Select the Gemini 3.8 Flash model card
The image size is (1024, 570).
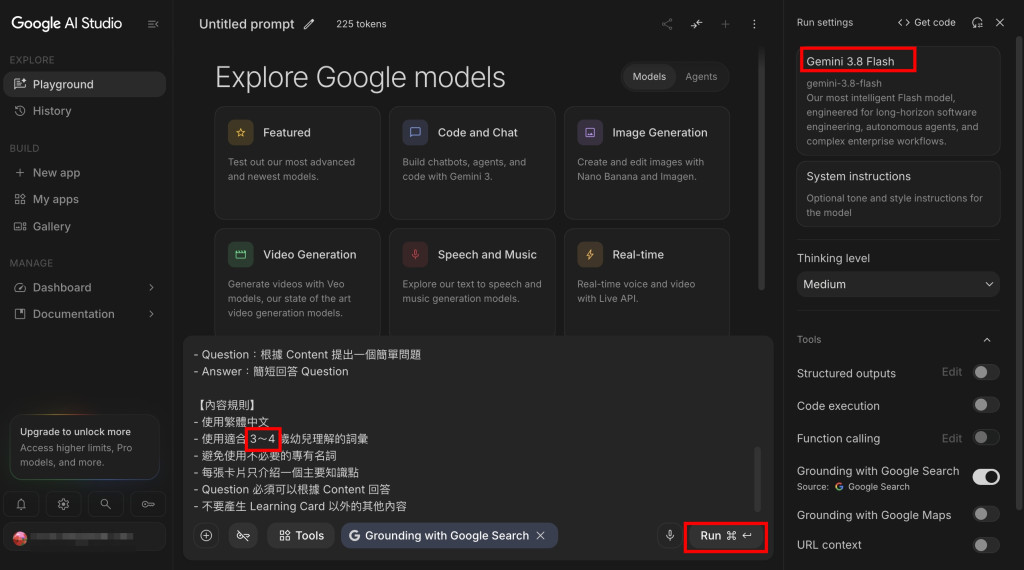click(x=898, y=101)
